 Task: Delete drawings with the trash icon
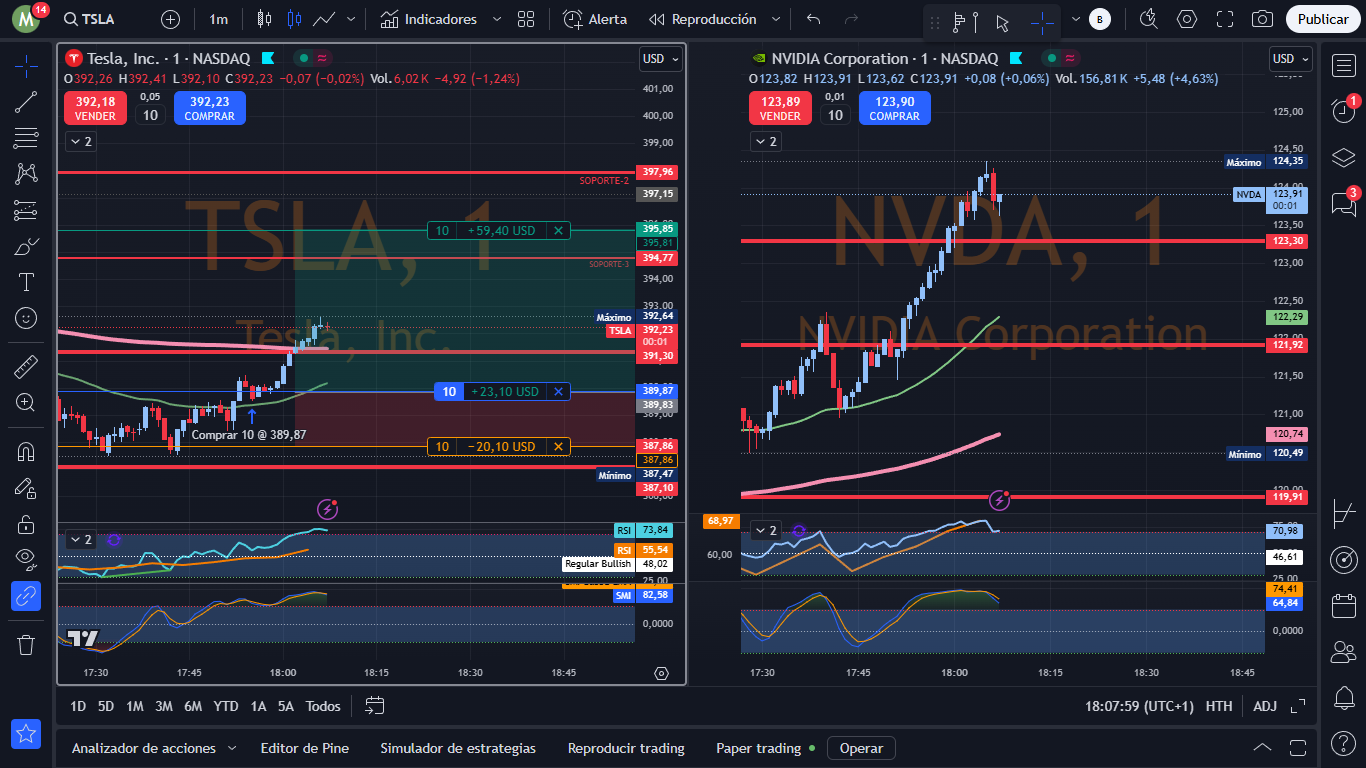[26, 644]
